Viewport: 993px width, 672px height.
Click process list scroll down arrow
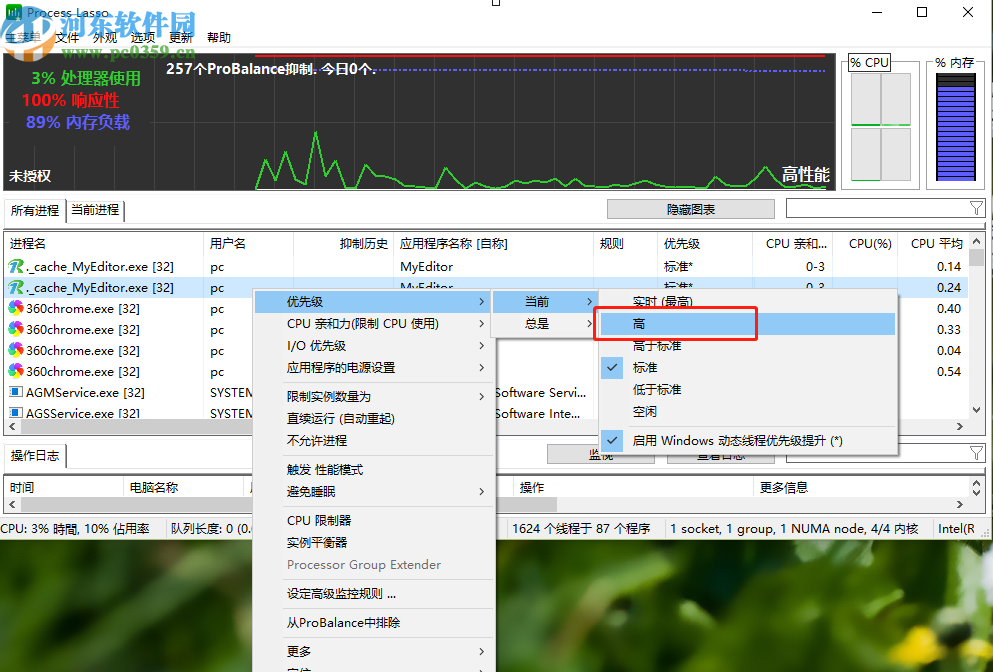point(977,410)
